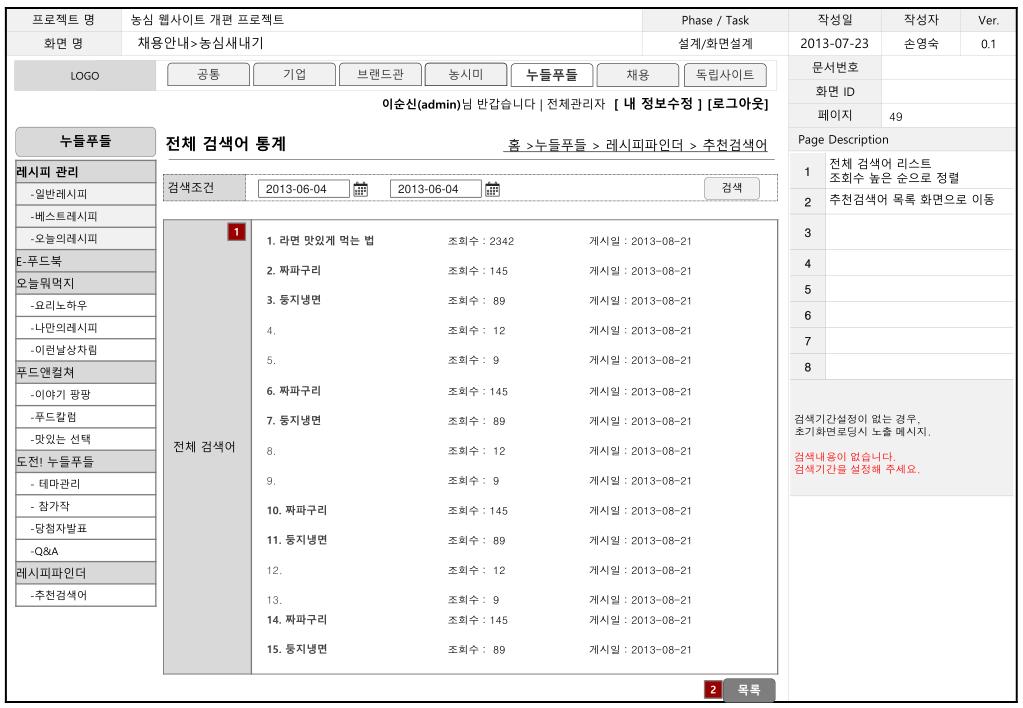Click breadcrumb link 레시피파인더
This screenshot has width=1023, height=708.
pos(645,145)
